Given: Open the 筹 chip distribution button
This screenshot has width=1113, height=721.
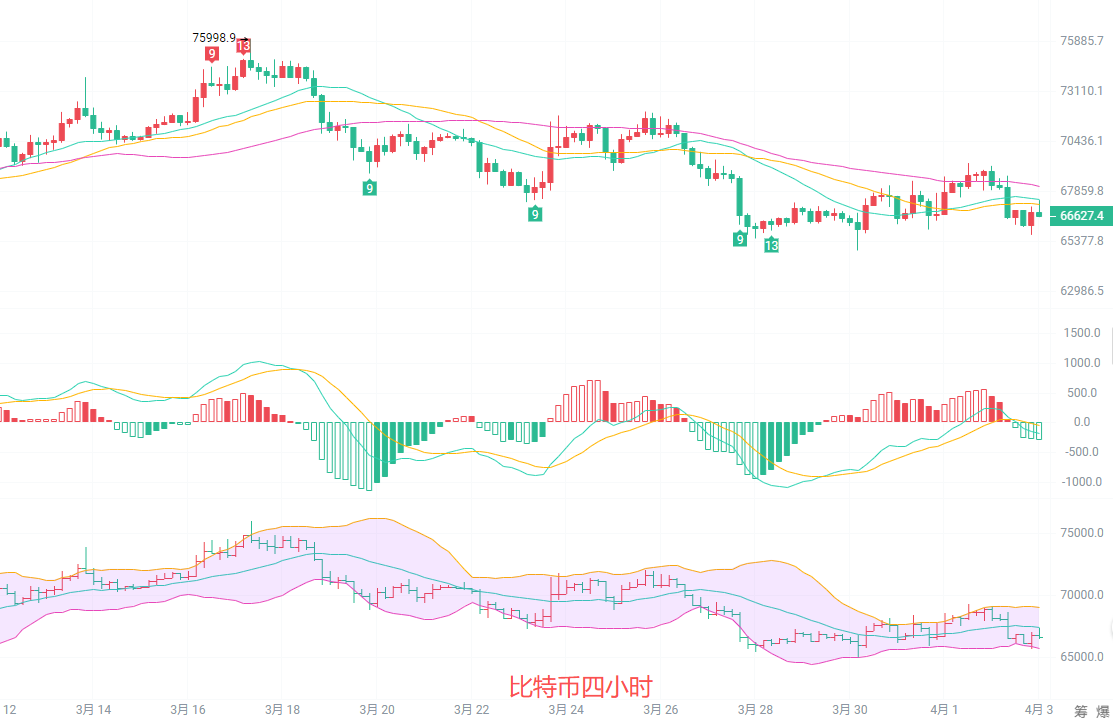Looking at the screenshot, I should 1081,711.
